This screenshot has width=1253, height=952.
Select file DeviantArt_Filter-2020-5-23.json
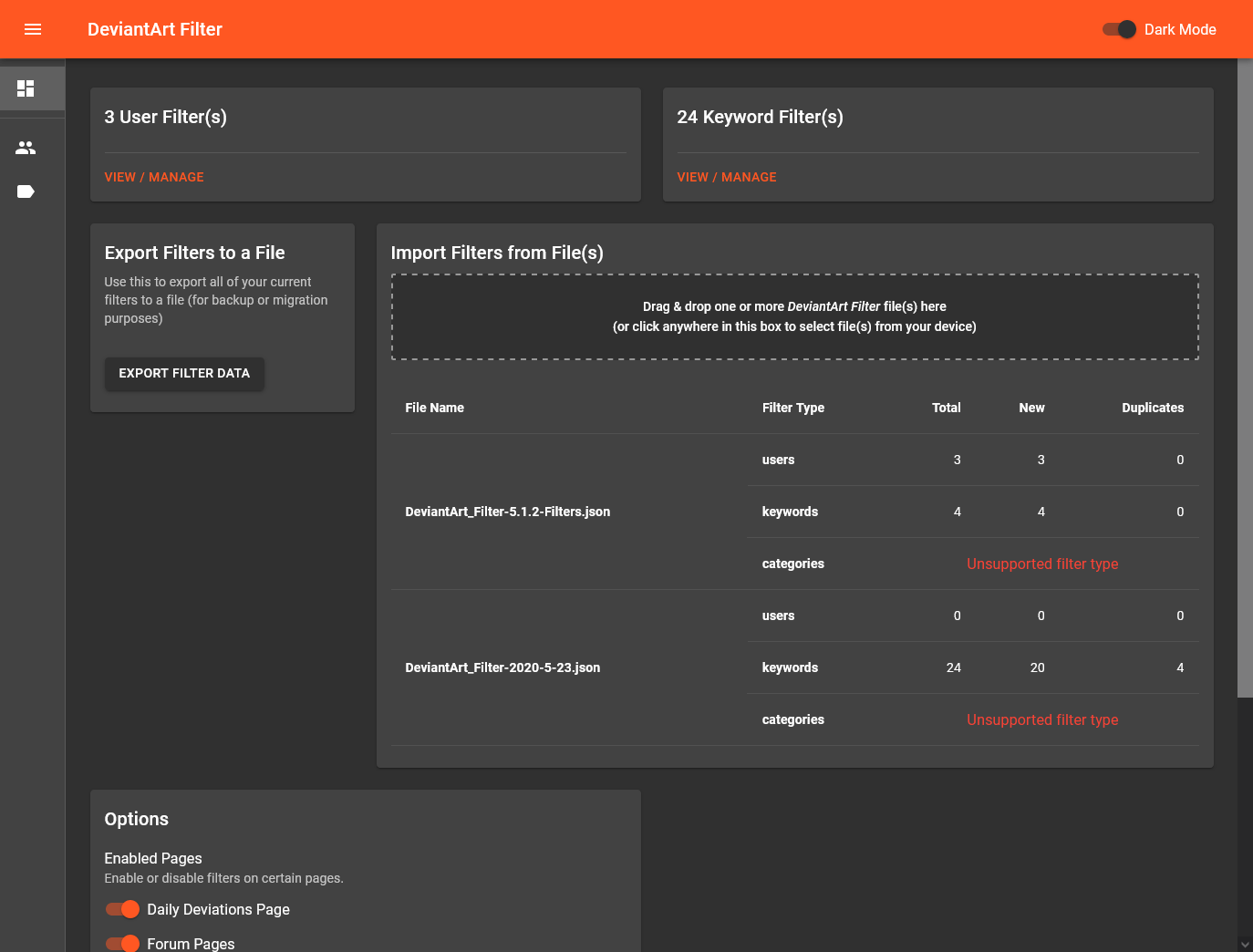coord(502,667)
